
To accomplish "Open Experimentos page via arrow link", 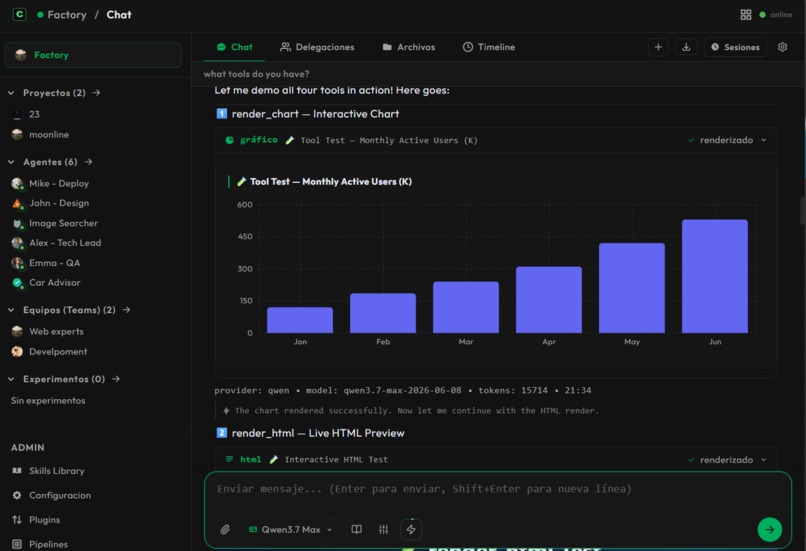I will 116,379.
